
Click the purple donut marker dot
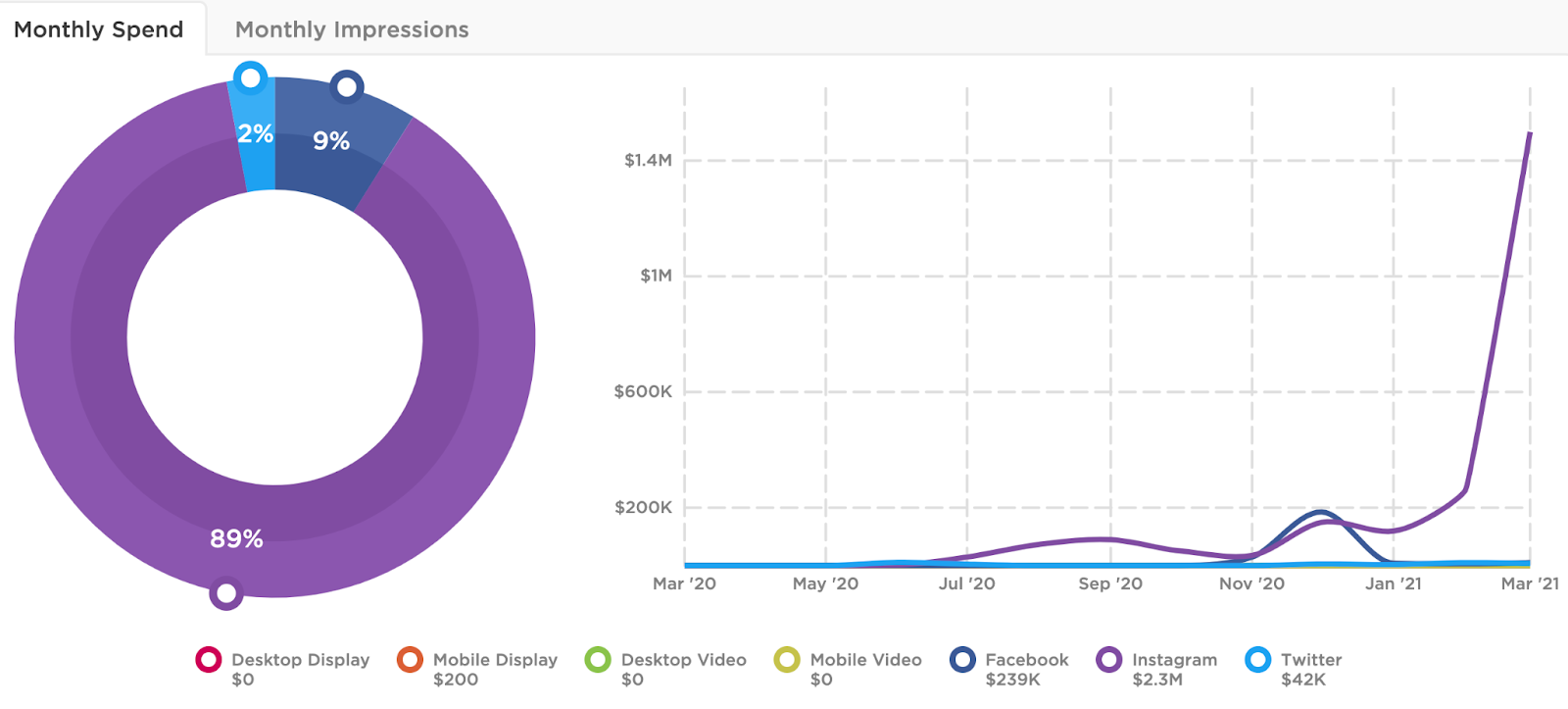226,593
